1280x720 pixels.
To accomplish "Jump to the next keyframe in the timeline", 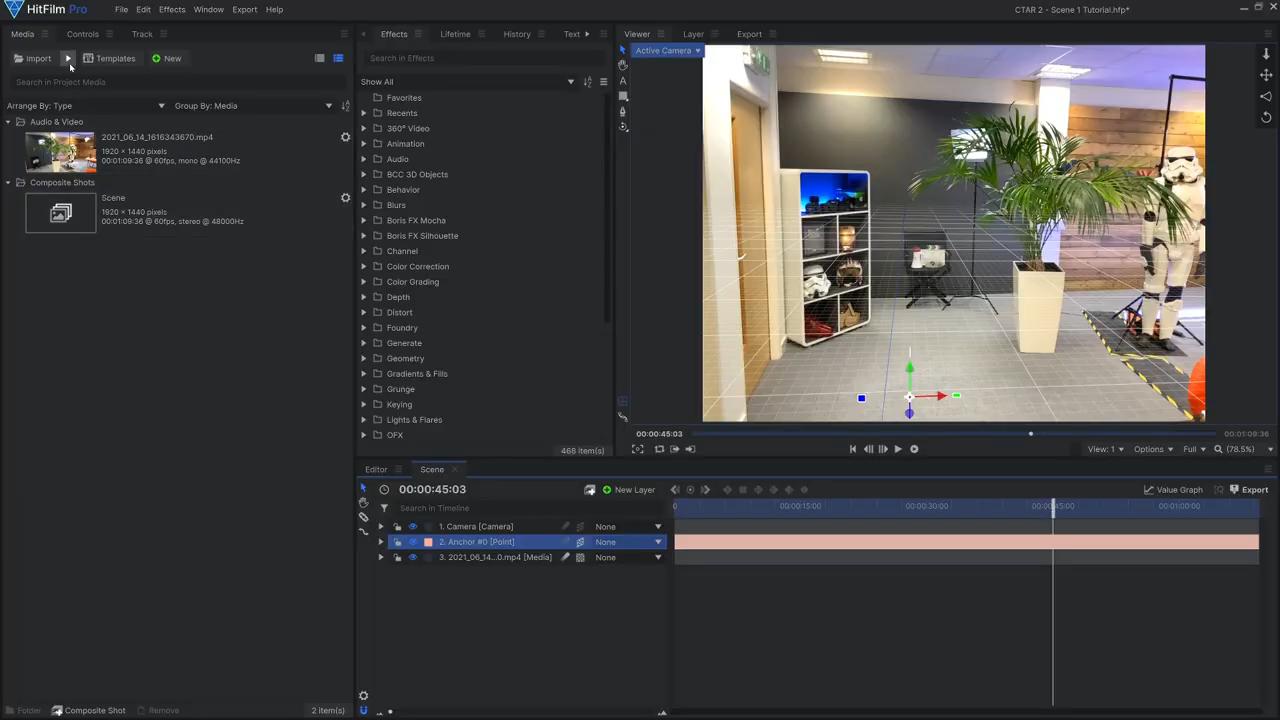I will 705,490.
